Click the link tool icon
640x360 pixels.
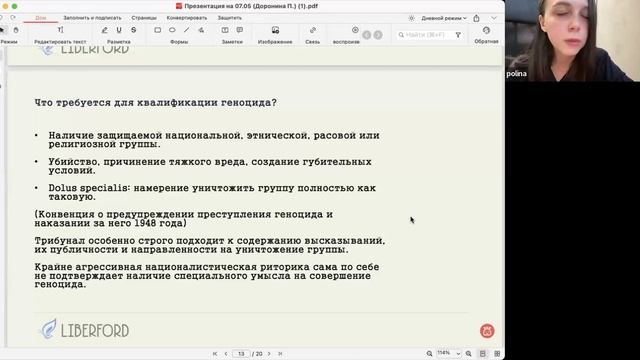tap(313, 30)
